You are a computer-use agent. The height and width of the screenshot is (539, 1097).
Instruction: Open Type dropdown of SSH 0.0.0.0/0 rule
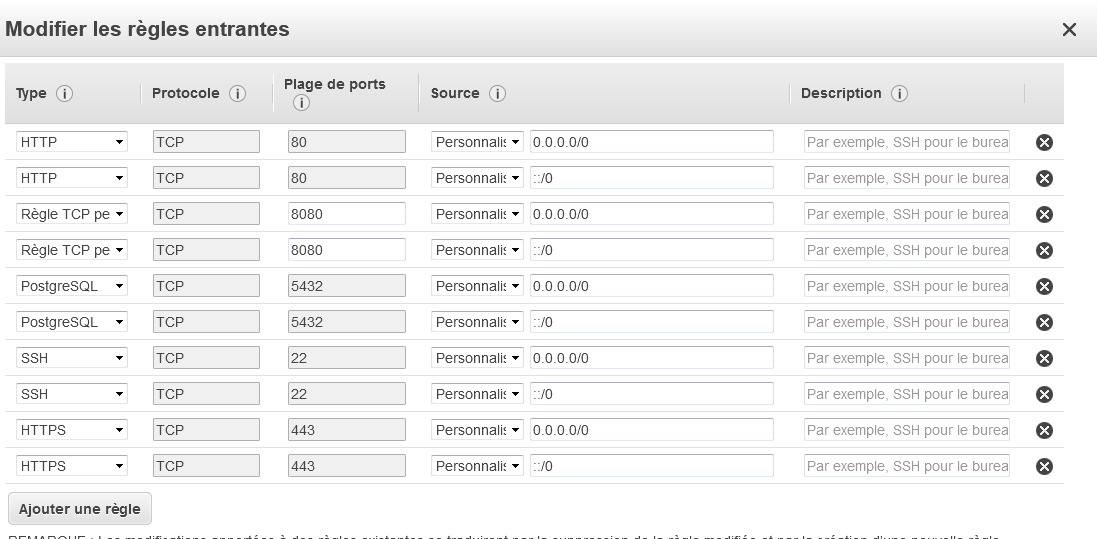tap(72, 358)
